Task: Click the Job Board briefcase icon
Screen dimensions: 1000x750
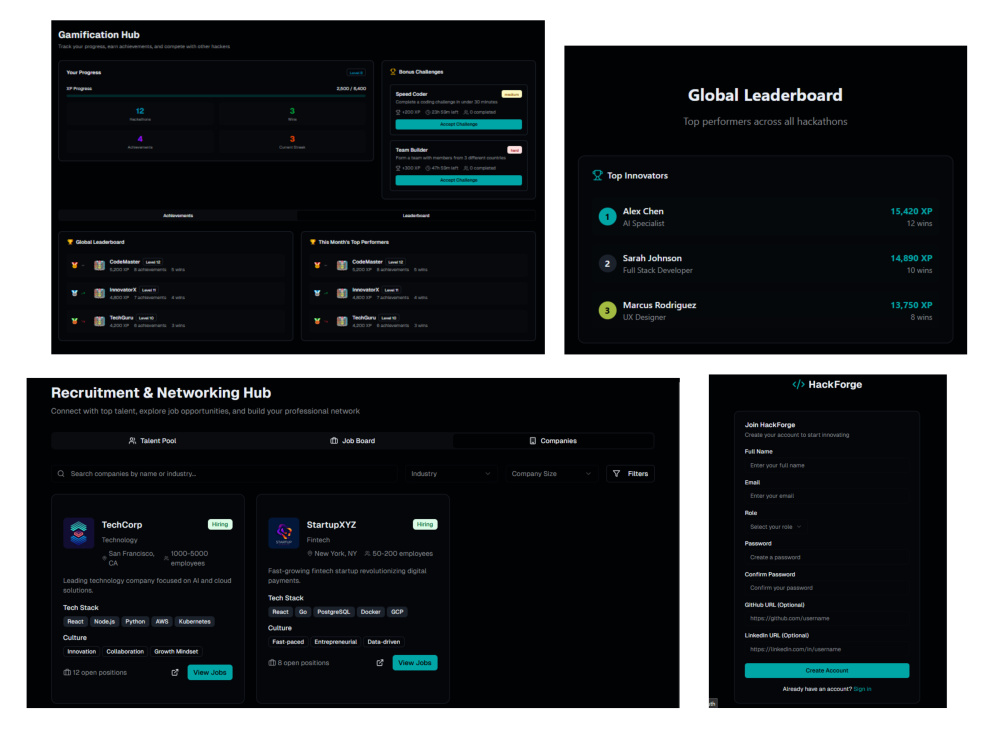Action: click(334, 441)
